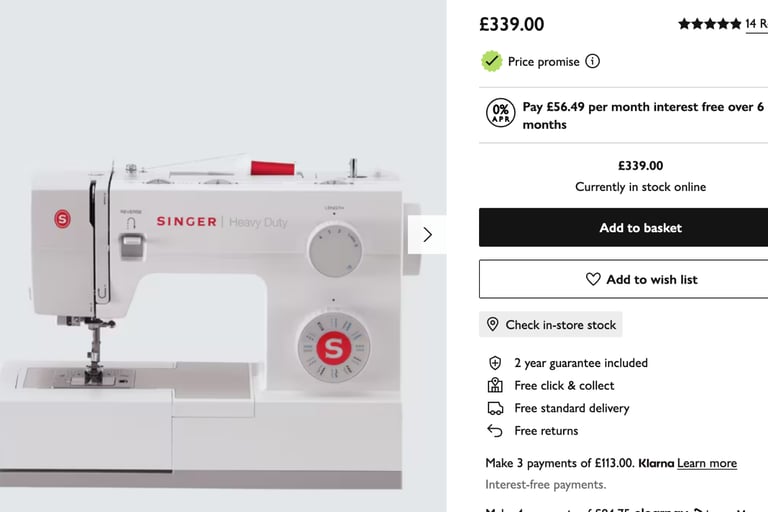Click the delivery van icon

(495, 408)
